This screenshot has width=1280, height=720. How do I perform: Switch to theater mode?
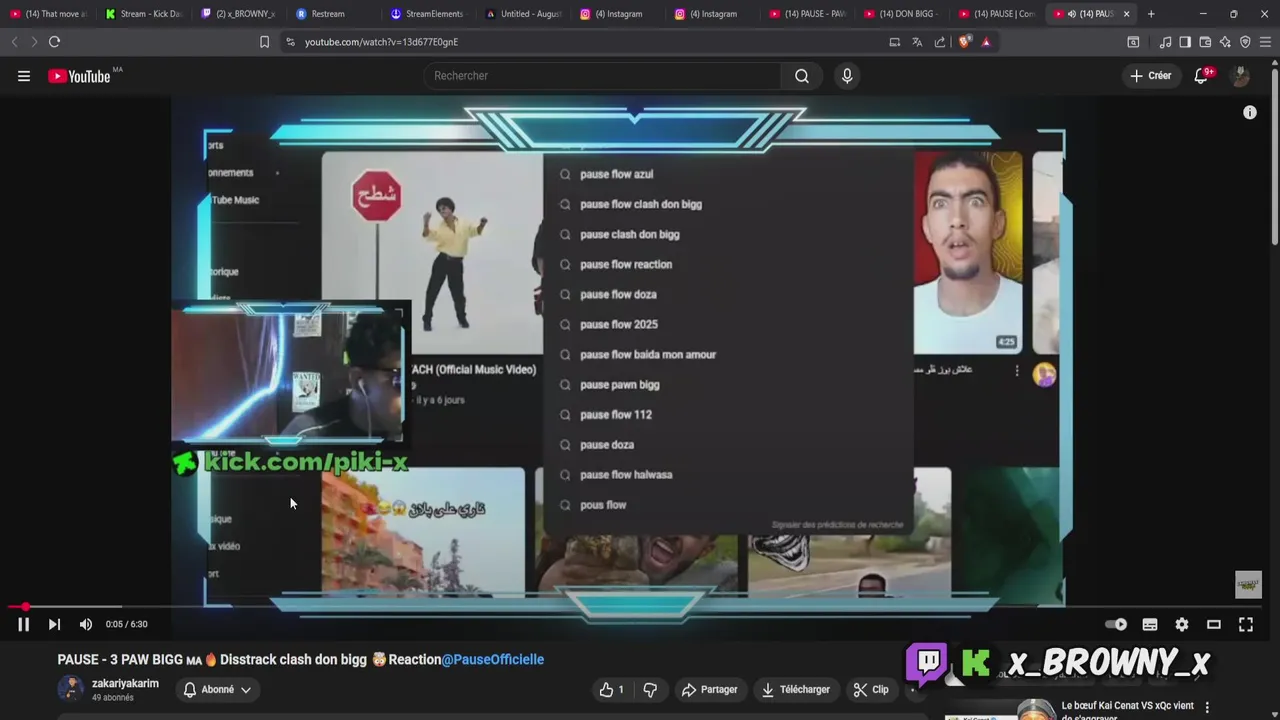[x=1214, y=624]
